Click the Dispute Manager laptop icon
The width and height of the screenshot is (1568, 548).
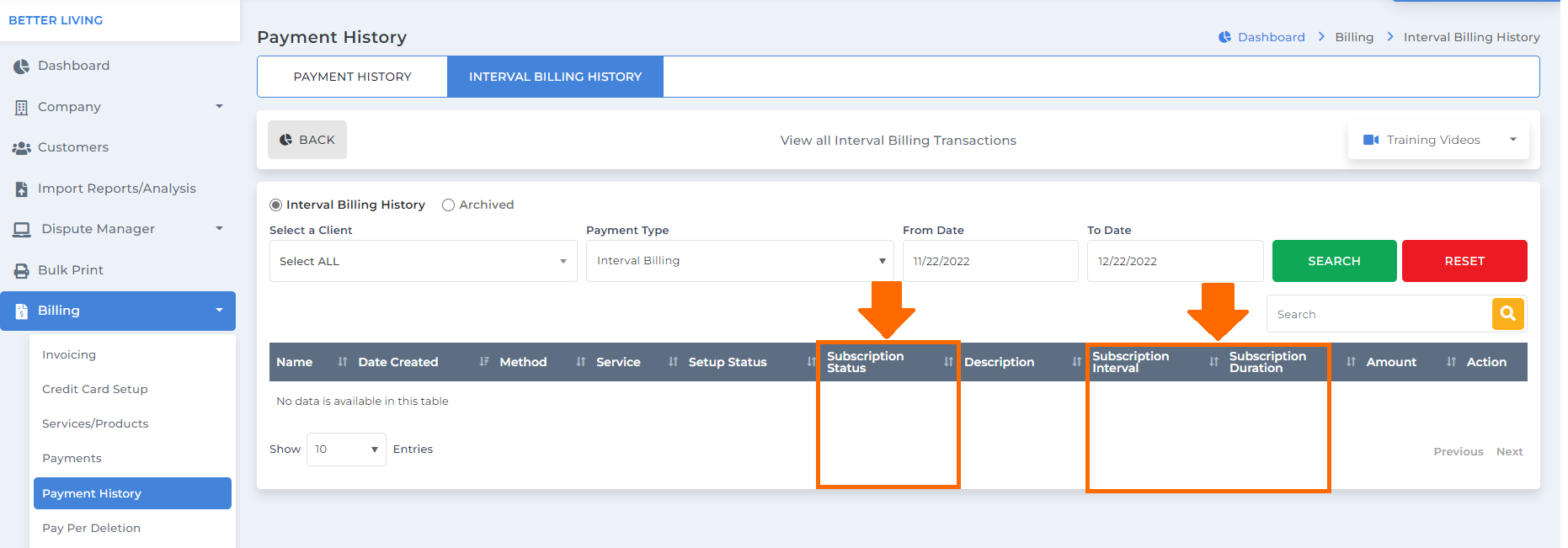tap(21, 230)
